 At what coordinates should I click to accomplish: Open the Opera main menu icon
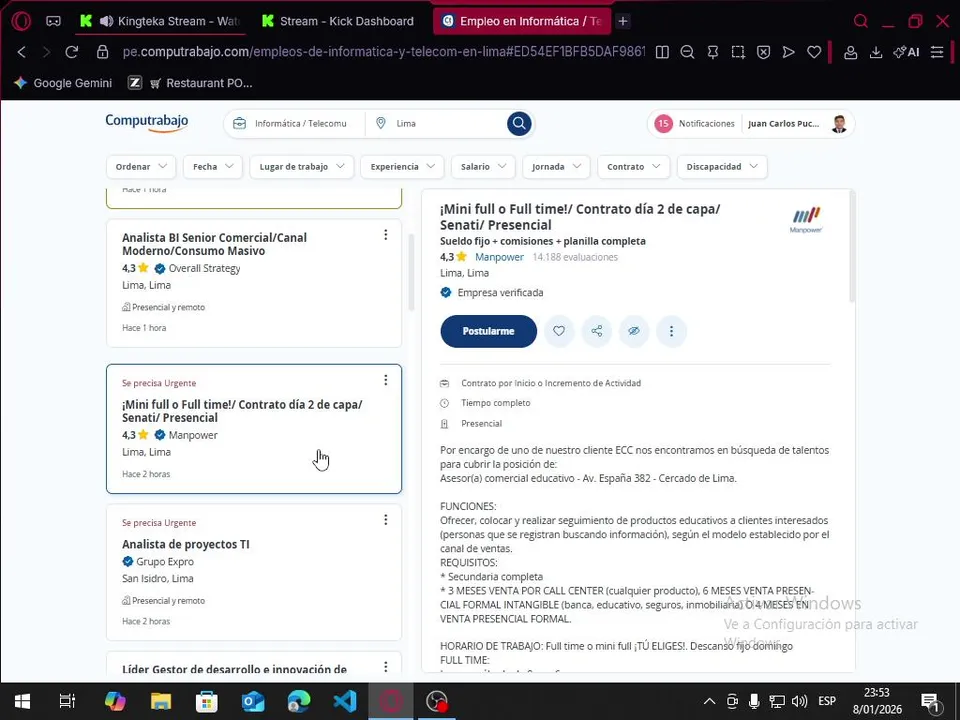pyautogui.click(x=21, y=21)
